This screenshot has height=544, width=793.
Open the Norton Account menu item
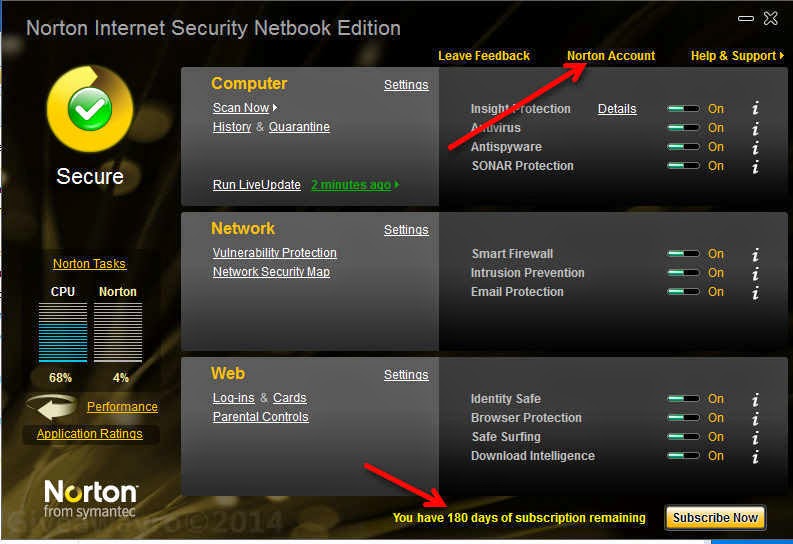[x=611, y=56]
